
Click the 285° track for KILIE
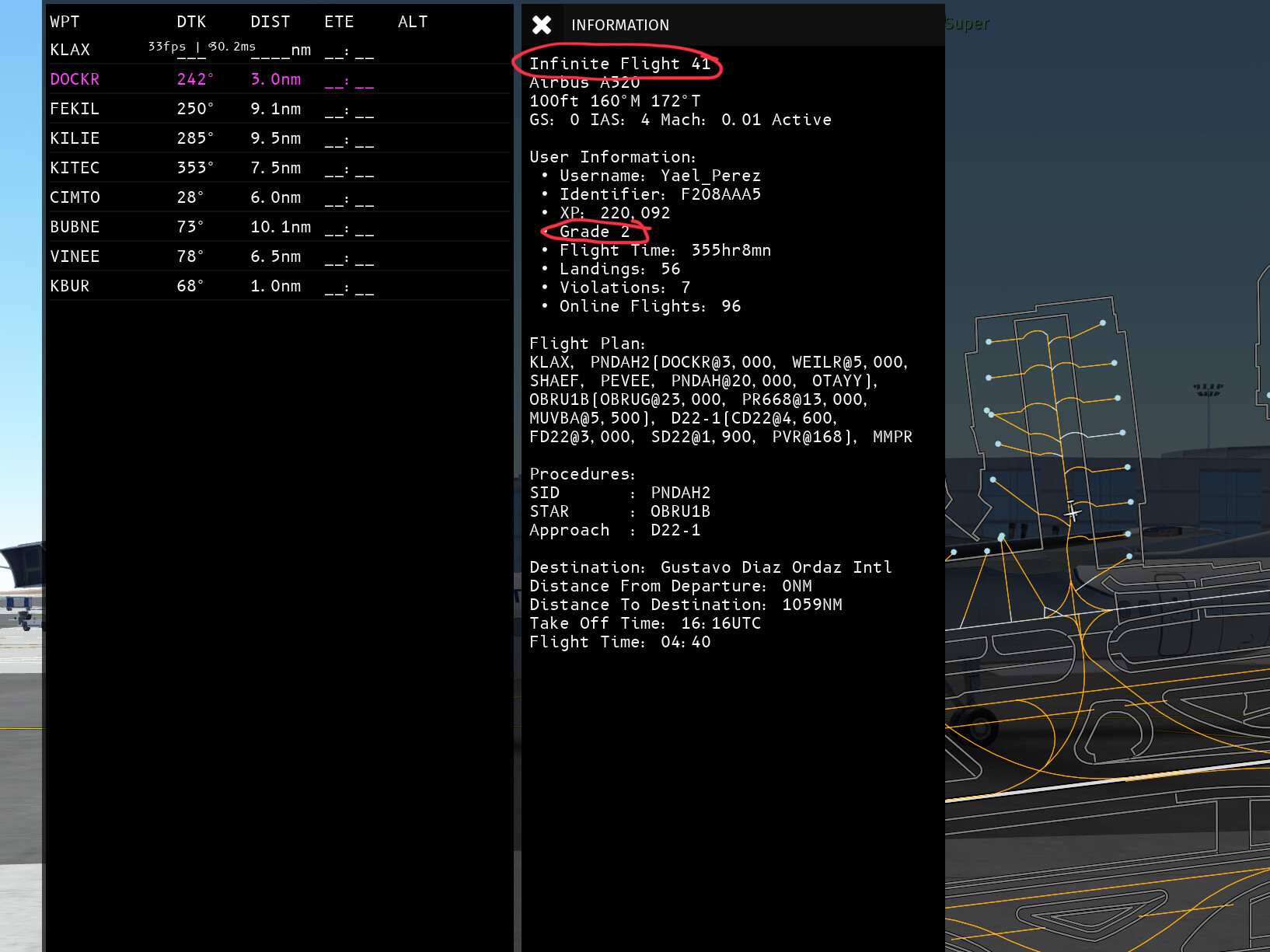(x=195, y=138)
